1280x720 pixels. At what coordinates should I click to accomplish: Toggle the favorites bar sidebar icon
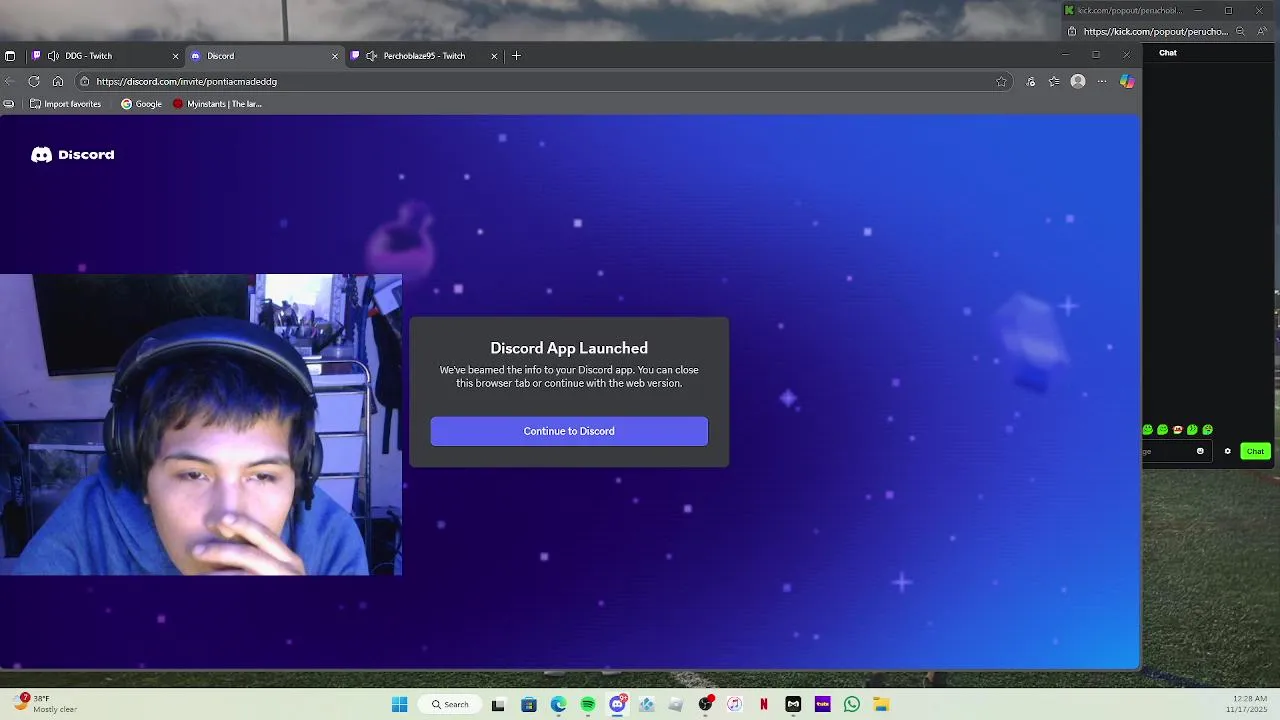click(9, 104)
